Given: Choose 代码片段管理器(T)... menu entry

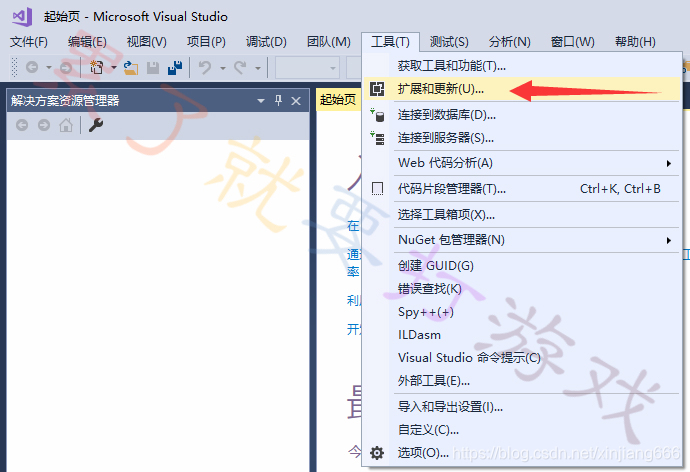Looking at the screenshot, I should click(522, 189).
